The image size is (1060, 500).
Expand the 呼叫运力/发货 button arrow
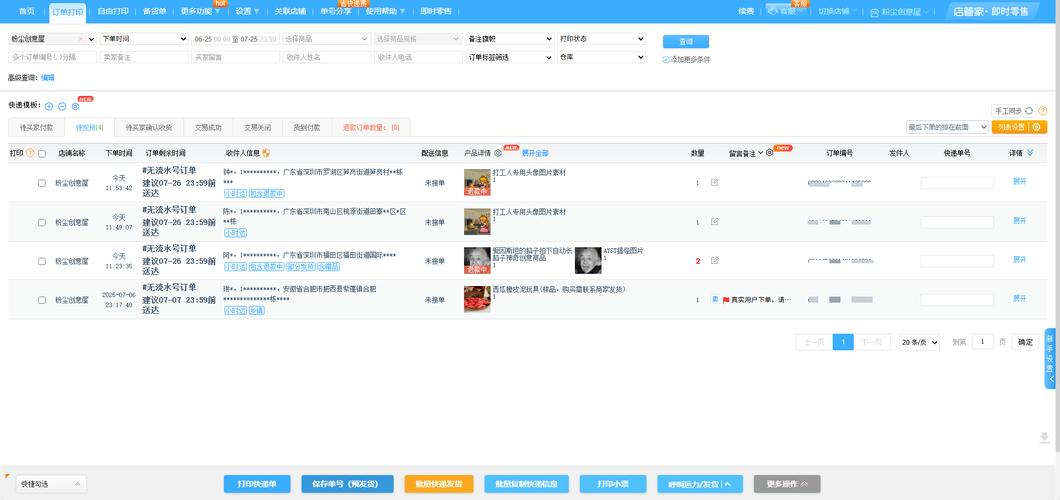click(x=729, y=484)
